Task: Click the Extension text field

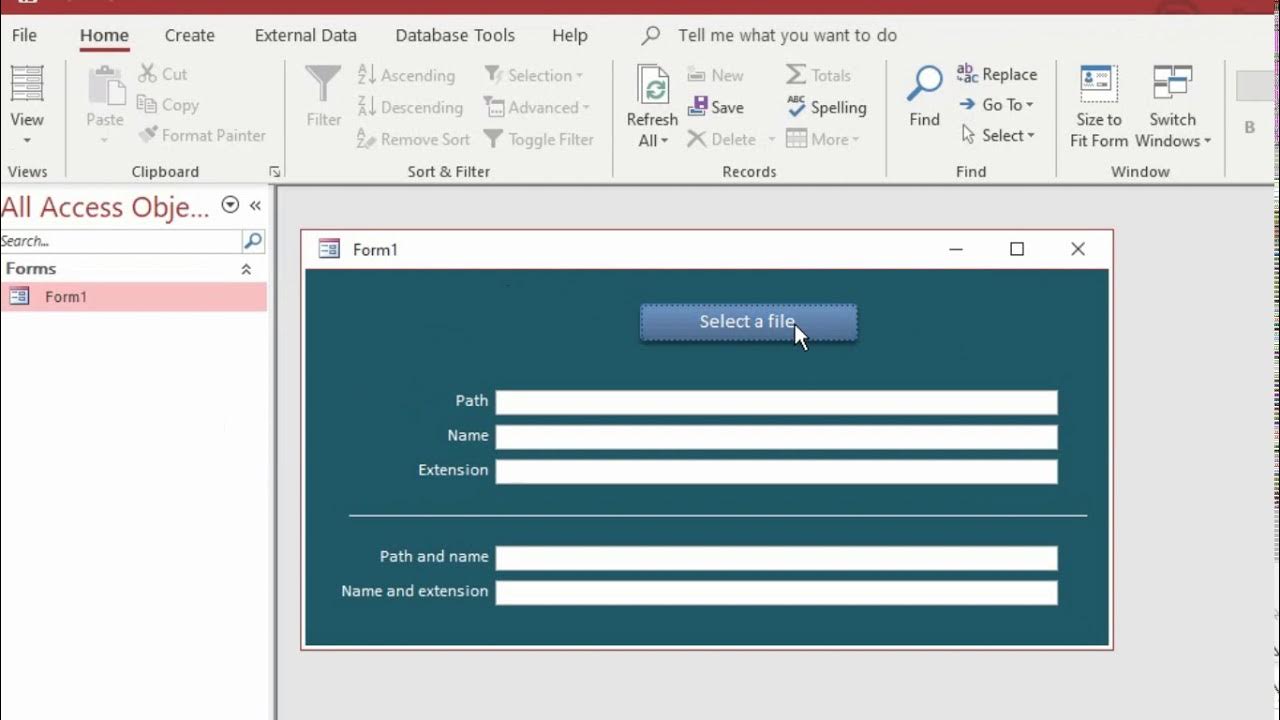Action: pyautogui.click(x=776, y=472)
